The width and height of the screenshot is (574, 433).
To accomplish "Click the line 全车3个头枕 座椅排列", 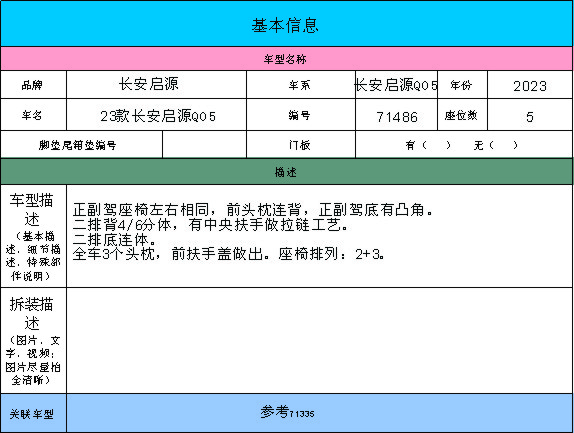I will pos(228,254).
